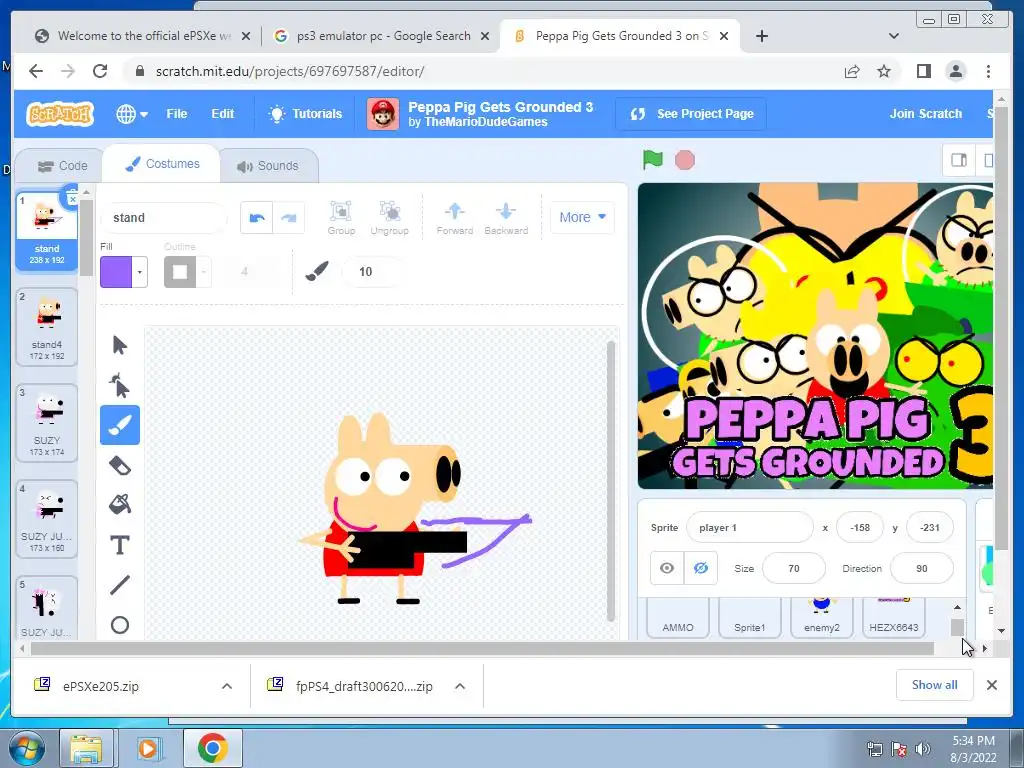
Task: Click the Ungroup icon
Action: 389,218
